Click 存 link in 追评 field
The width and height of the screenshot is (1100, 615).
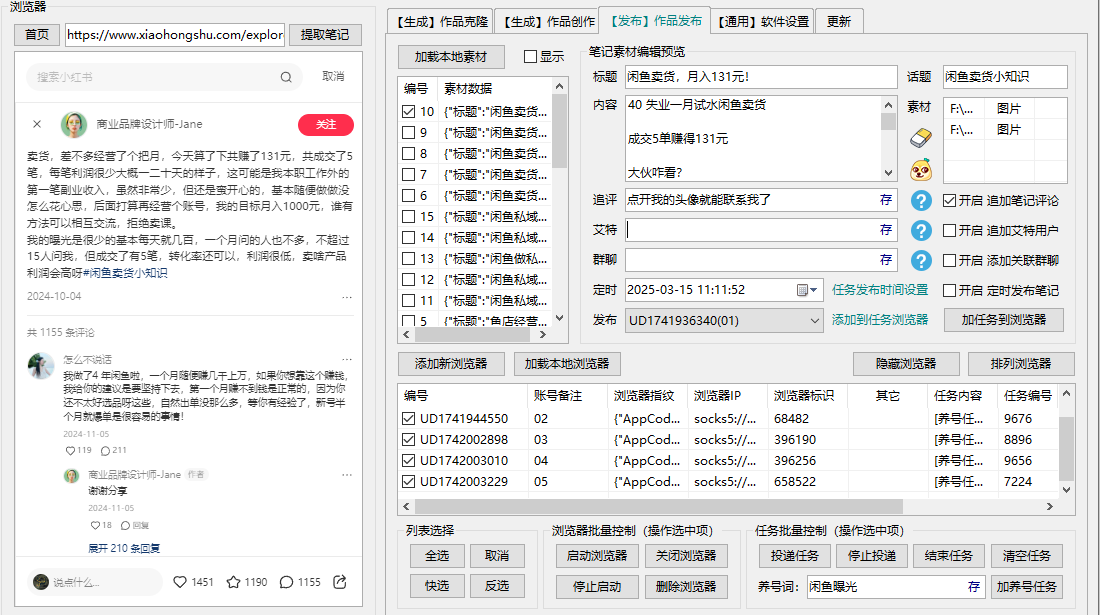click(886, 200)
